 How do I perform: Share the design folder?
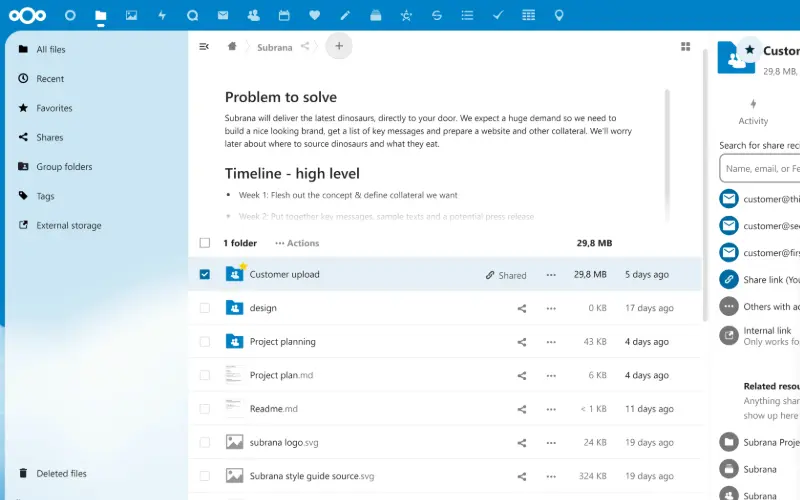tap(522, 308)
